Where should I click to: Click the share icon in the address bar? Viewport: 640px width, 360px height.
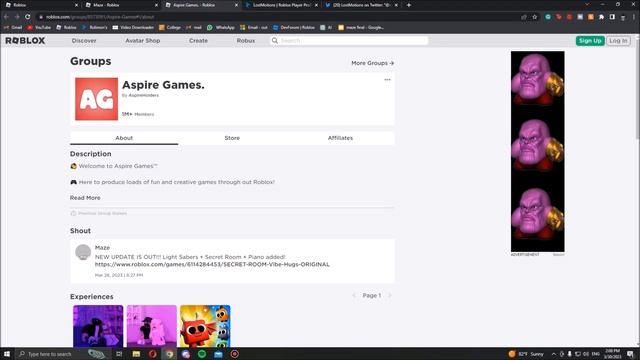pos(524,17)
